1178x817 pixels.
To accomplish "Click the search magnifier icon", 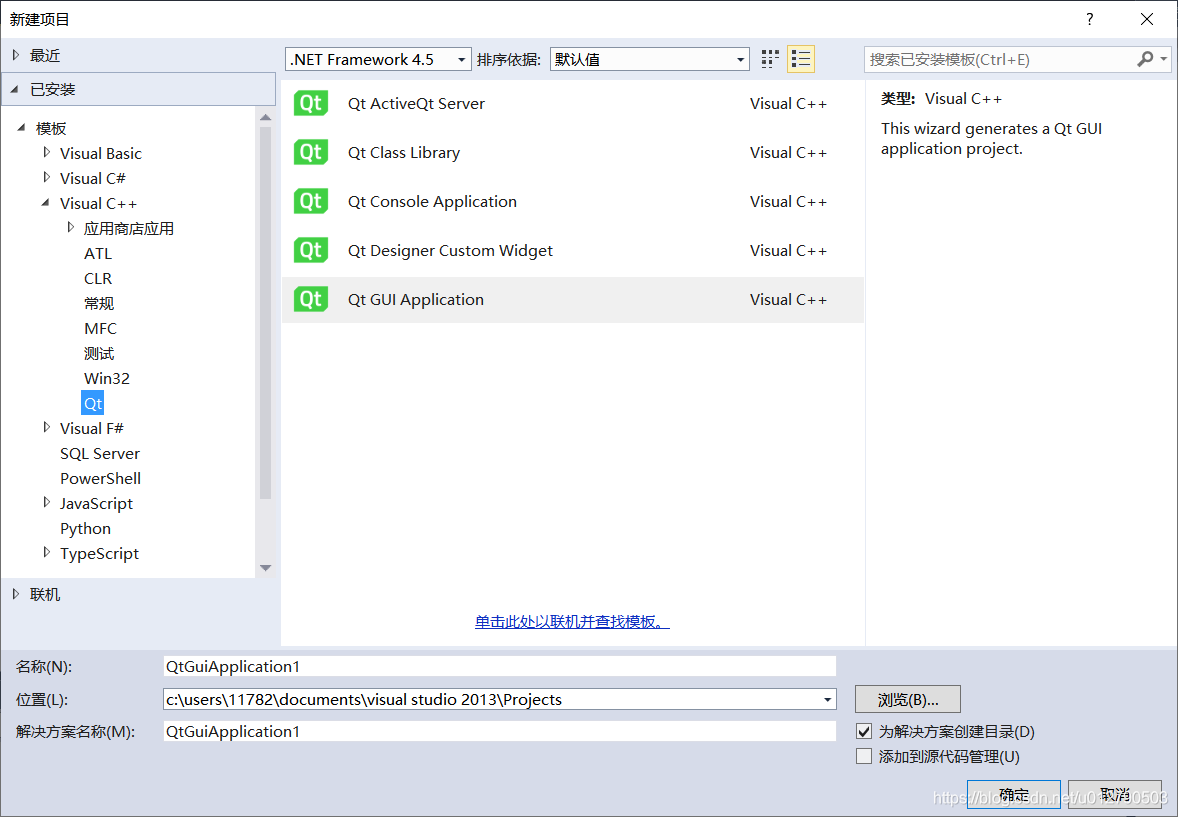I will 1145,59.
